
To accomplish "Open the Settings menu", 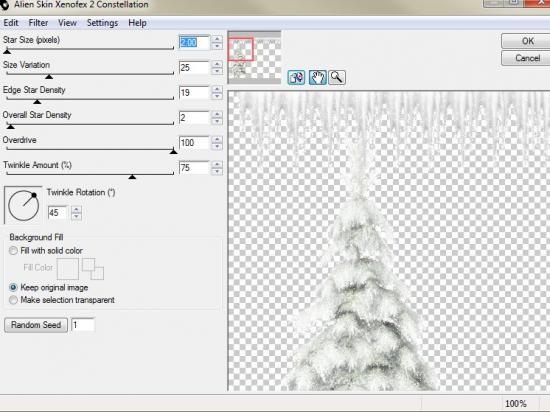I will tap(102, 23).
